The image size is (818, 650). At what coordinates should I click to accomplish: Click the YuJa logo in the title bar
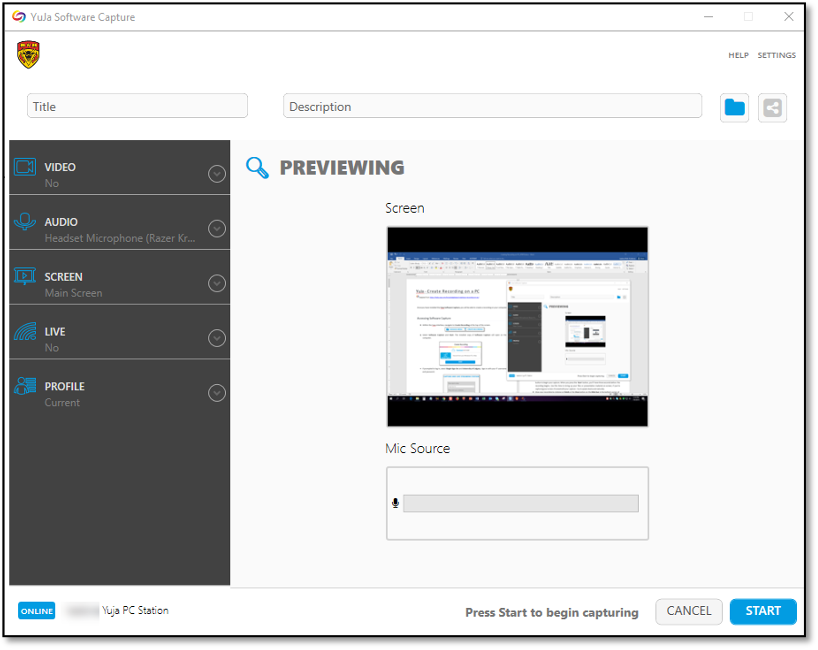[x=19, y=17]
